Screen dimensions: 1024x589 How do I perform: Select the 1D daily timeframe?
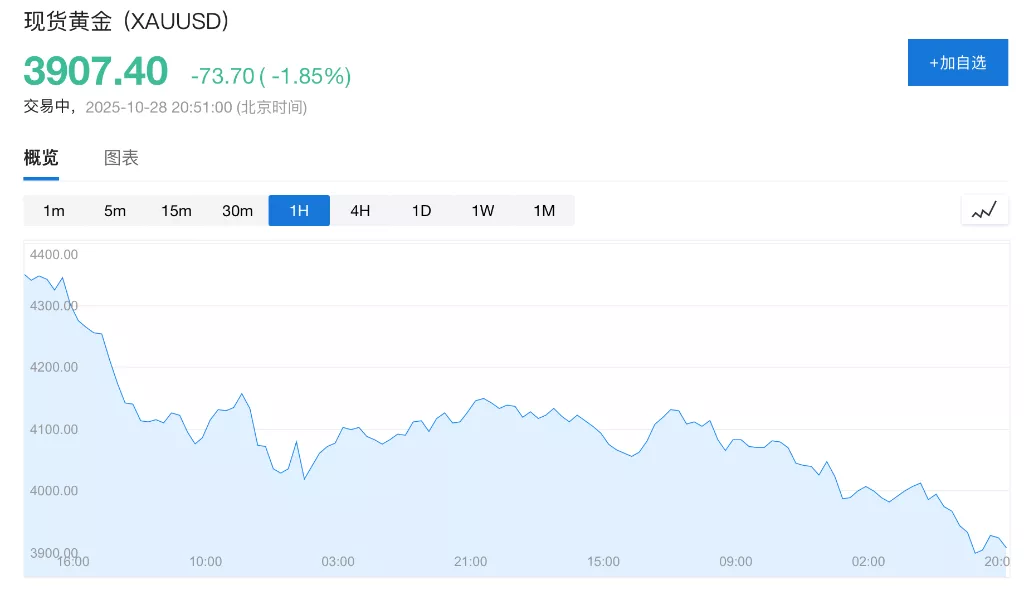(421, 211)
